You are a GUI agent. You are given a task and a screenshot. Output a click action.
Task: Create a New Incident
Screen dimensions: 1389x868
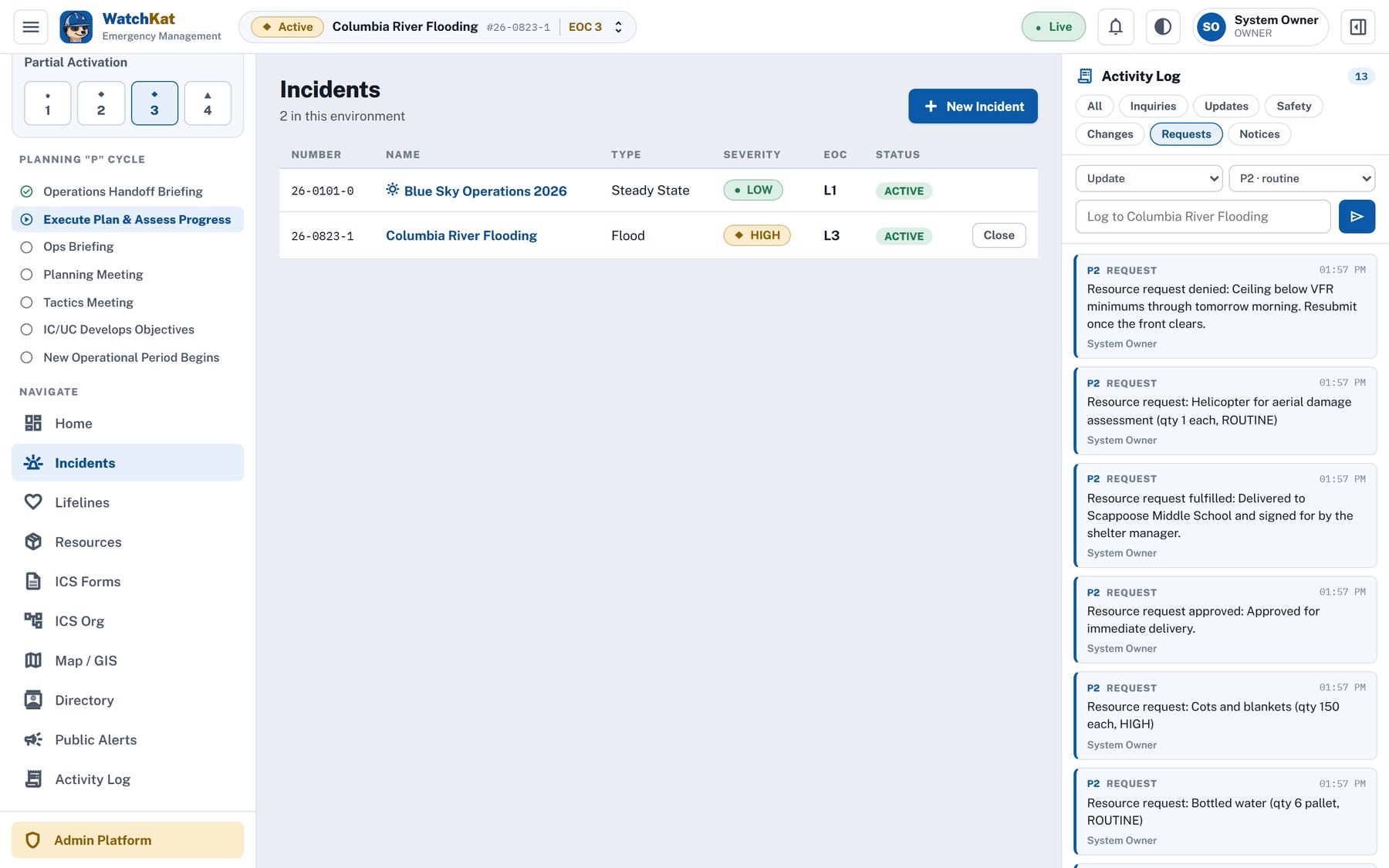click(972, 106)
